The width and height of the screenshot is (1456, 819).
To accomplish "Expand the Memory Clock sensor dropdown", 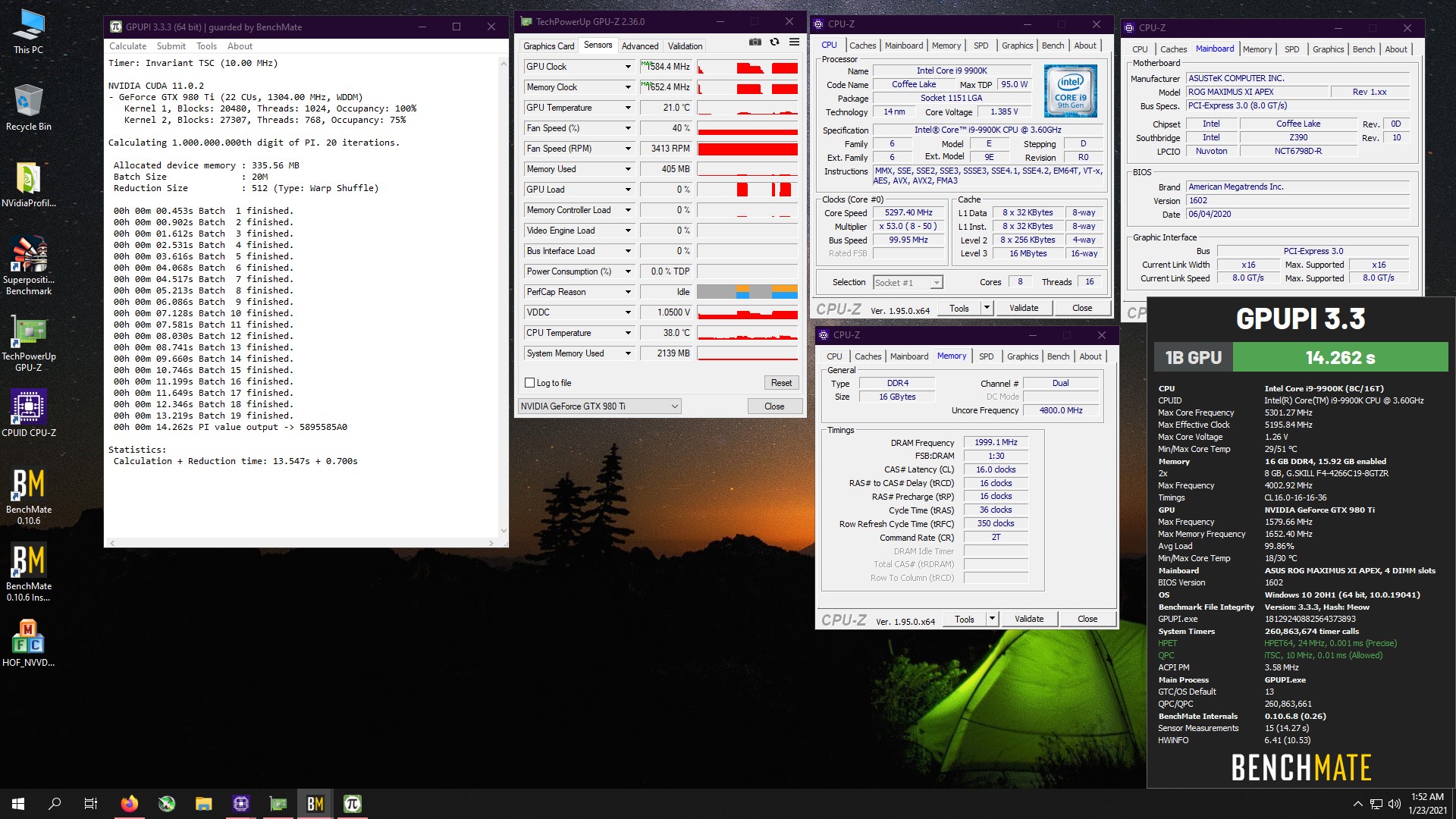I will click(628, 87).
